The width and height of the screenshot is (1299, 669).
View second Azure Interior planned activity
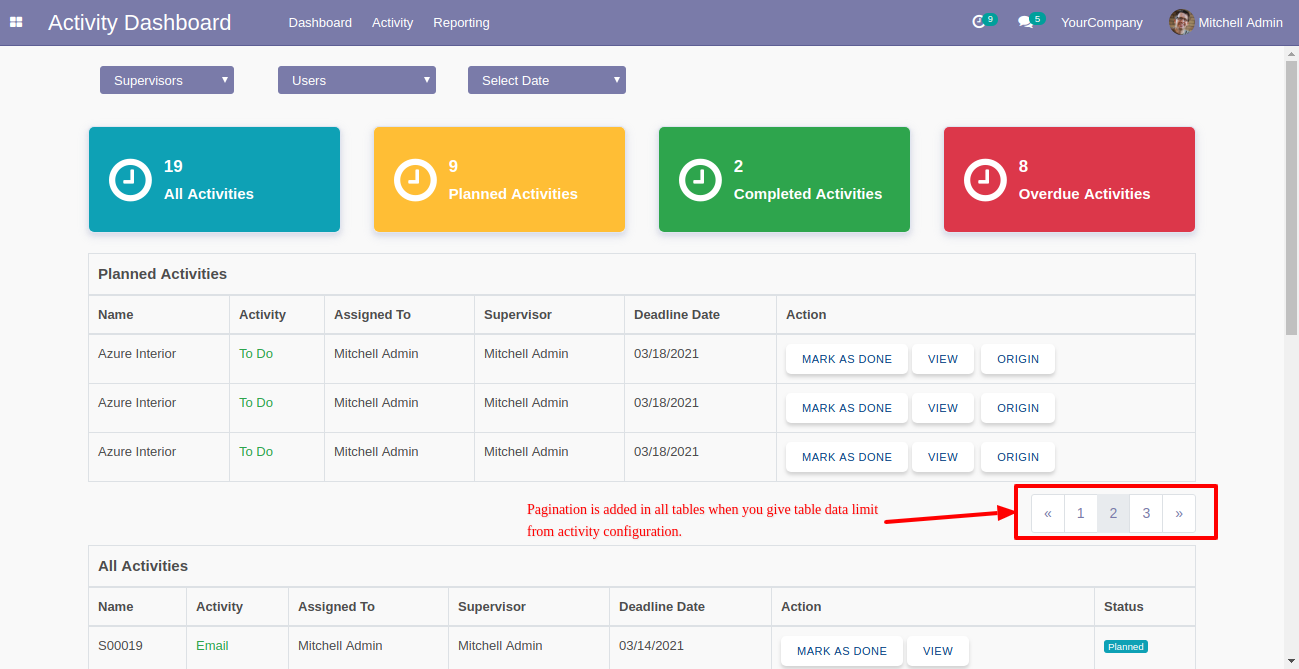943,408
